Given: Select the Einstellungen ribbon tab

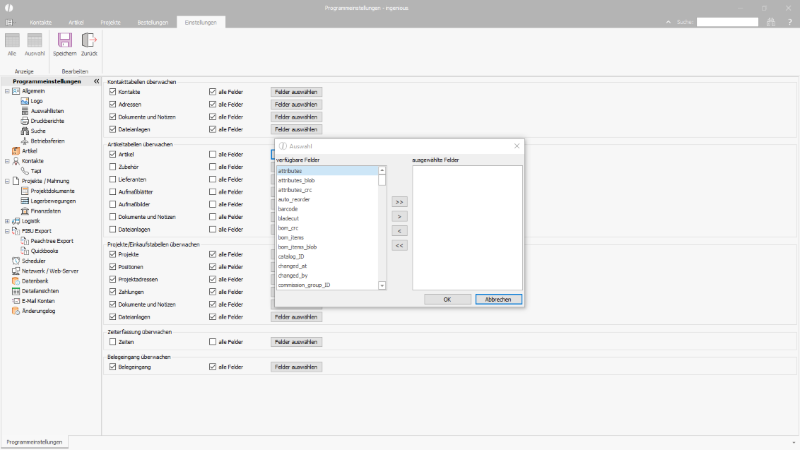Looking at the screenshot, I should [x=201, y=22].
